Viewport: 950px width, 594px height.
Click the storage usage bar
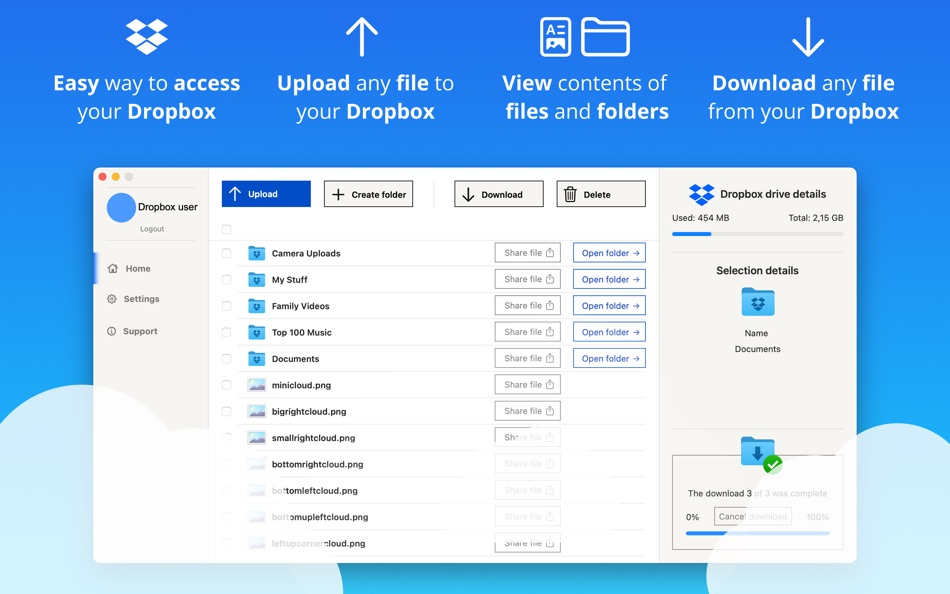coord(757,234)
